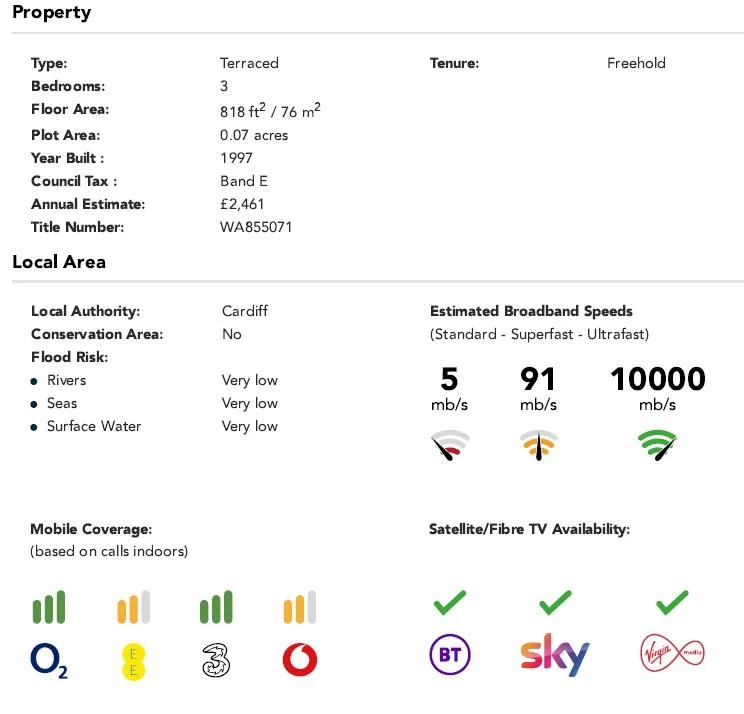Click the Local Area section heading
This screenshot has width=744, height=714.
click(59, 262)
